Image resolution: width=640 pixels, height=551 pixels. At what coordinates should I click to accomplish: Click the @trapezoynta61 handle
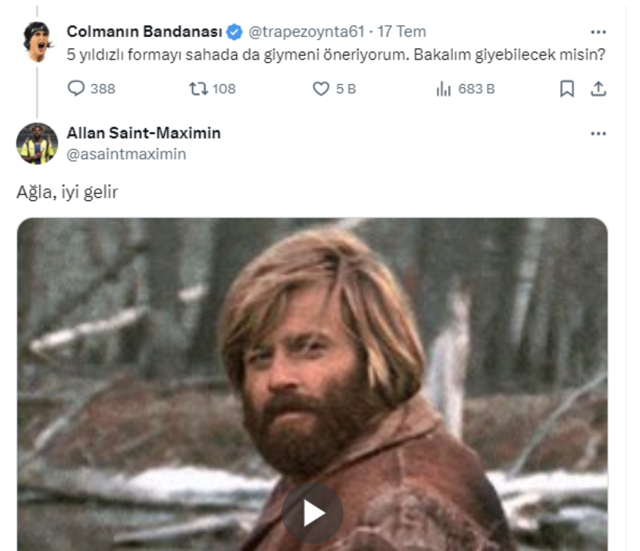(x=306, y=31)
